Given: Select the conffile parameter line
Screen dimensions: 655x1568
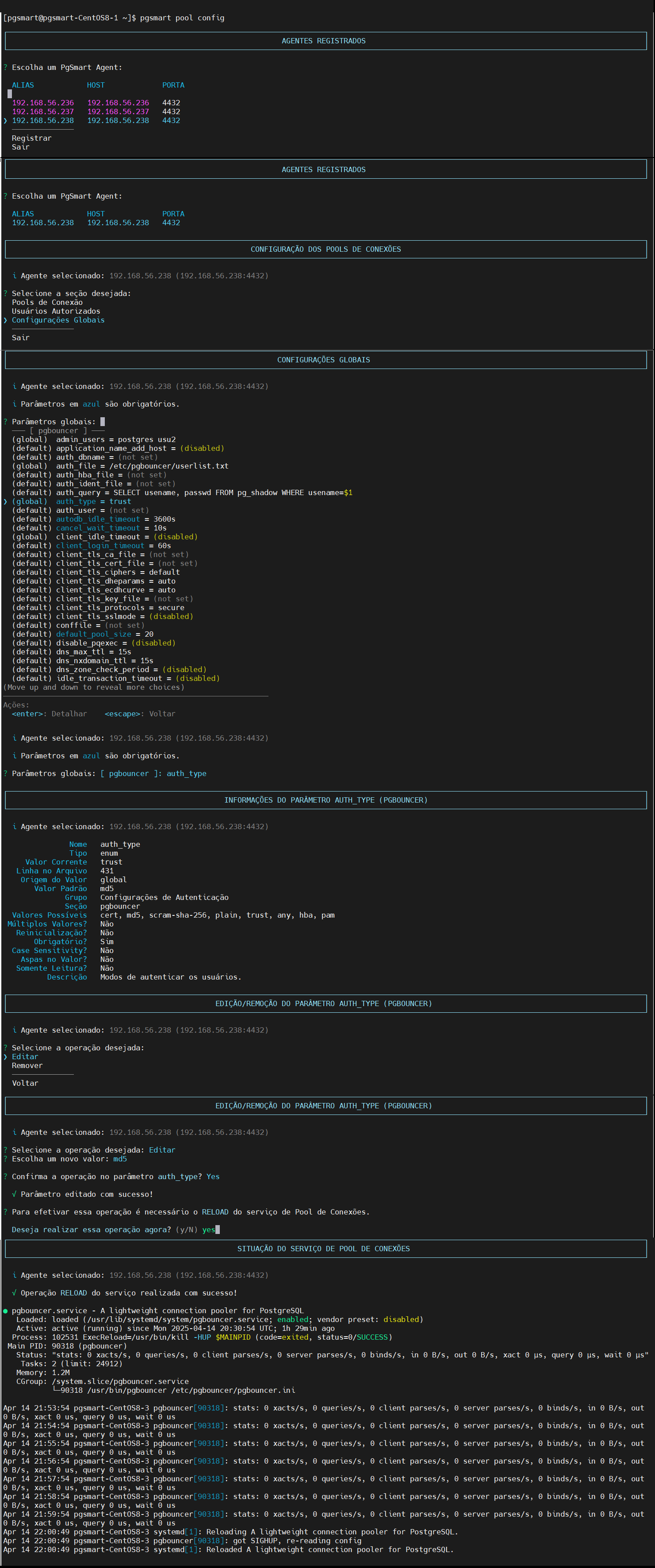Looking at the screenshot, I should (x=78, y=625).
